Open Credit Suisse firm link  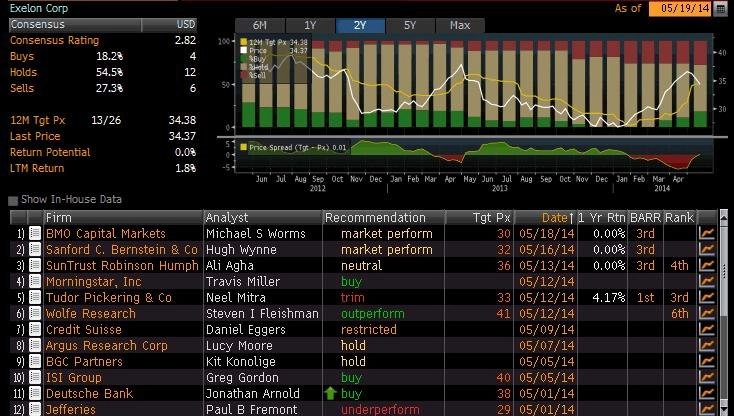(x=84, y=329)
